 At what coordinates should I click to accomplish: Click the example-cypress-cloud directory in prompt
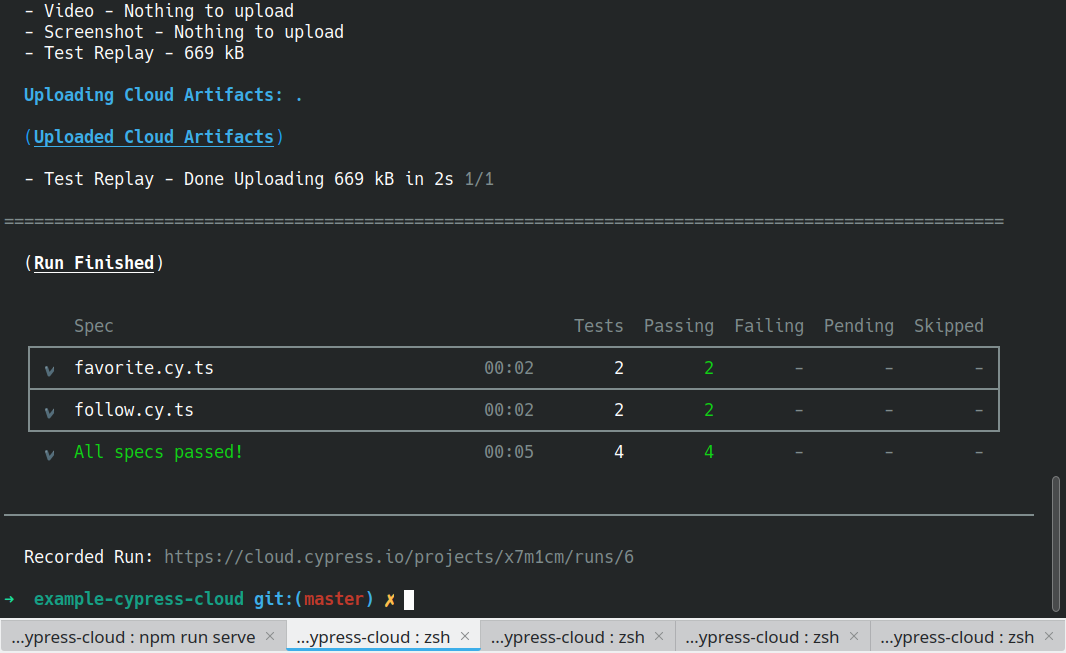[139, 599]
